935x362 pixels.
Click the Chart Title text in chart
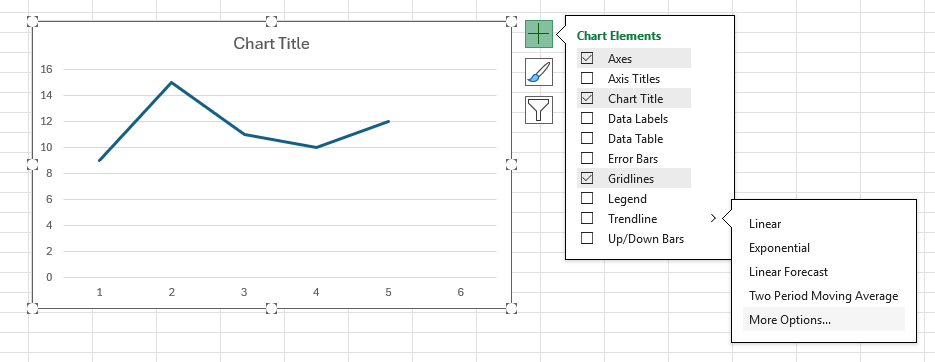(271, 44)
